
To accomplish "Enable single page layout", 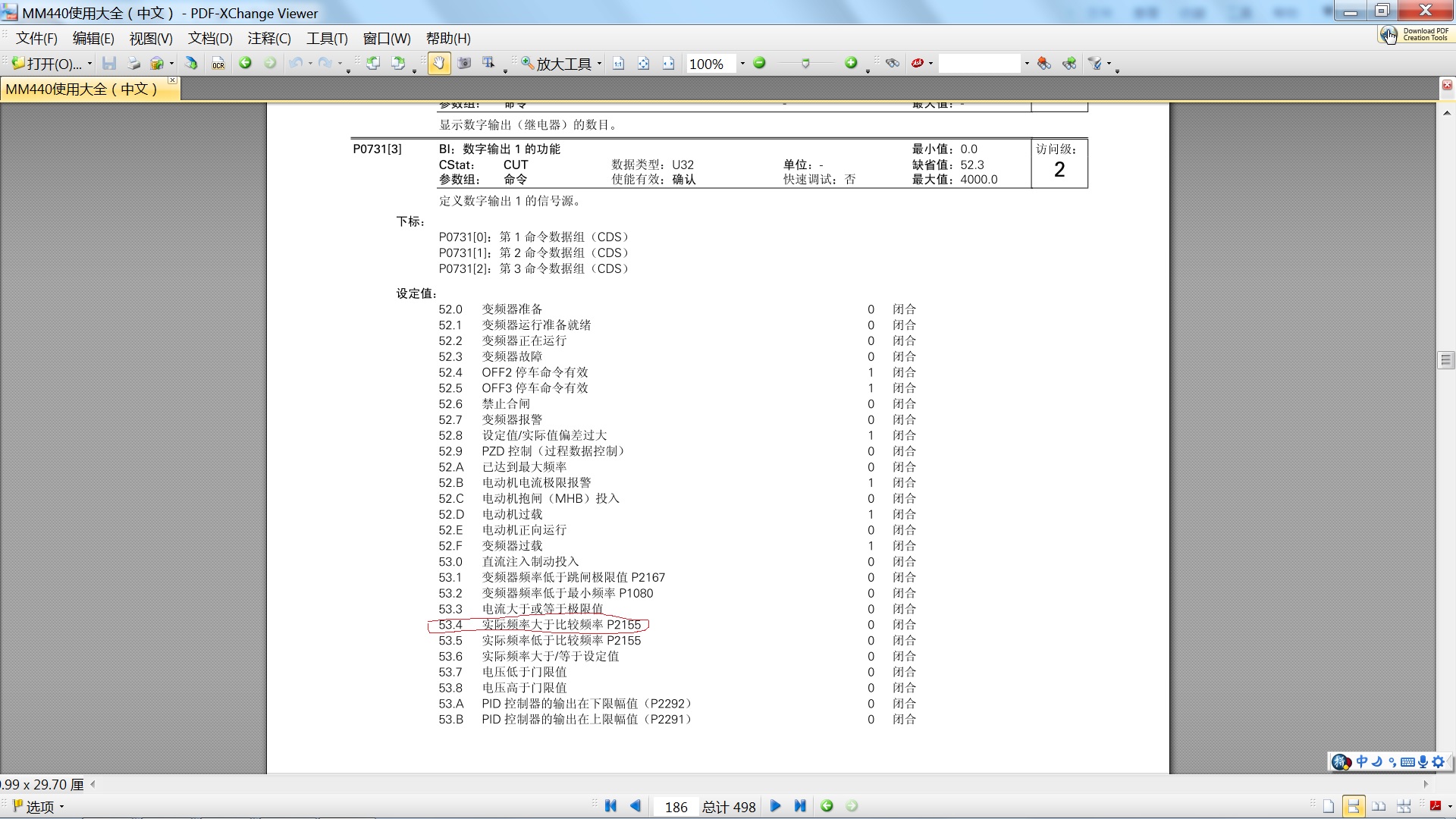I will [1328, 806].
